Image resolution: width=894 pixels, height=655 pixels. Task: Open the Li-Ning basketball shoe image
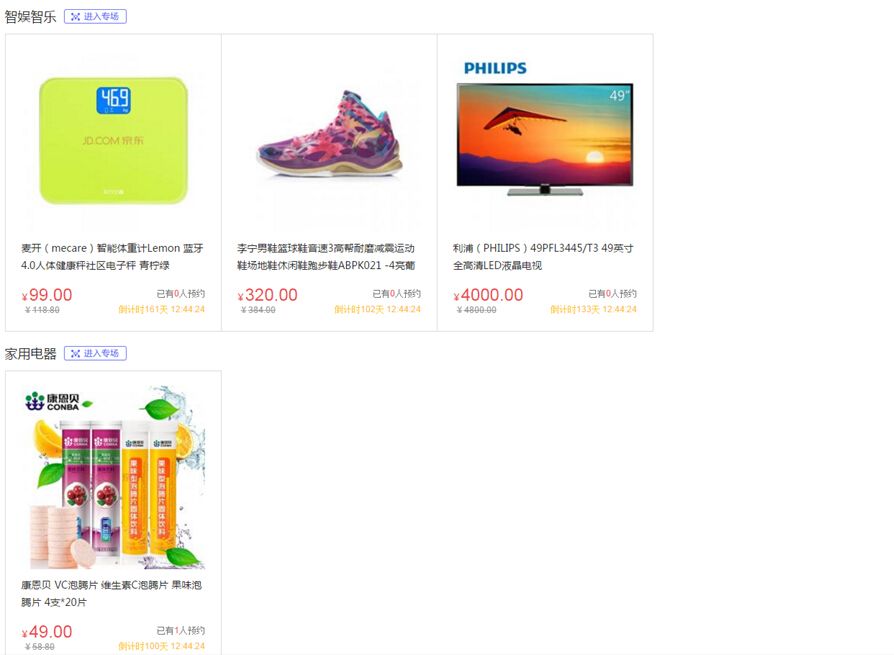[330, 135]
